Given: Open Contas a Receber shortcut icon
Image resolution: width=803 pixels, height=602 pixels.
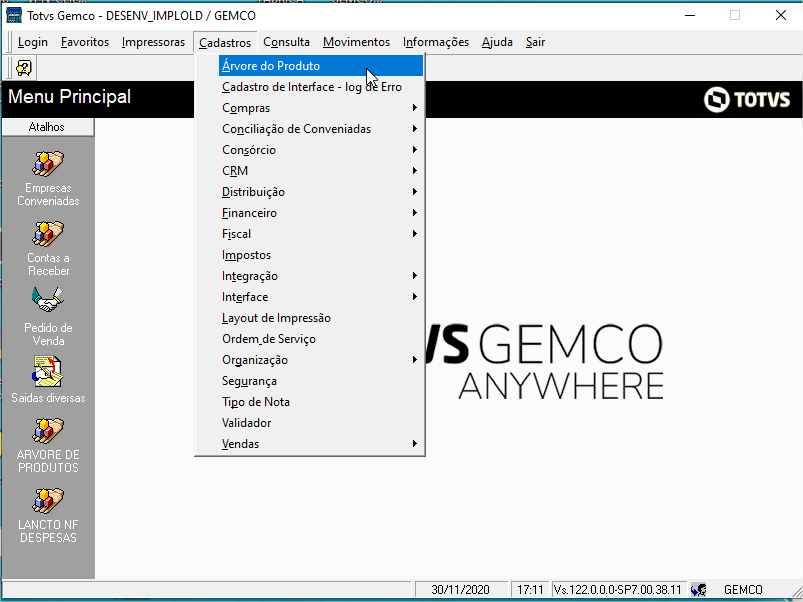Looking at the screenshot, I should pyautogui.click(x=48, y=233).
